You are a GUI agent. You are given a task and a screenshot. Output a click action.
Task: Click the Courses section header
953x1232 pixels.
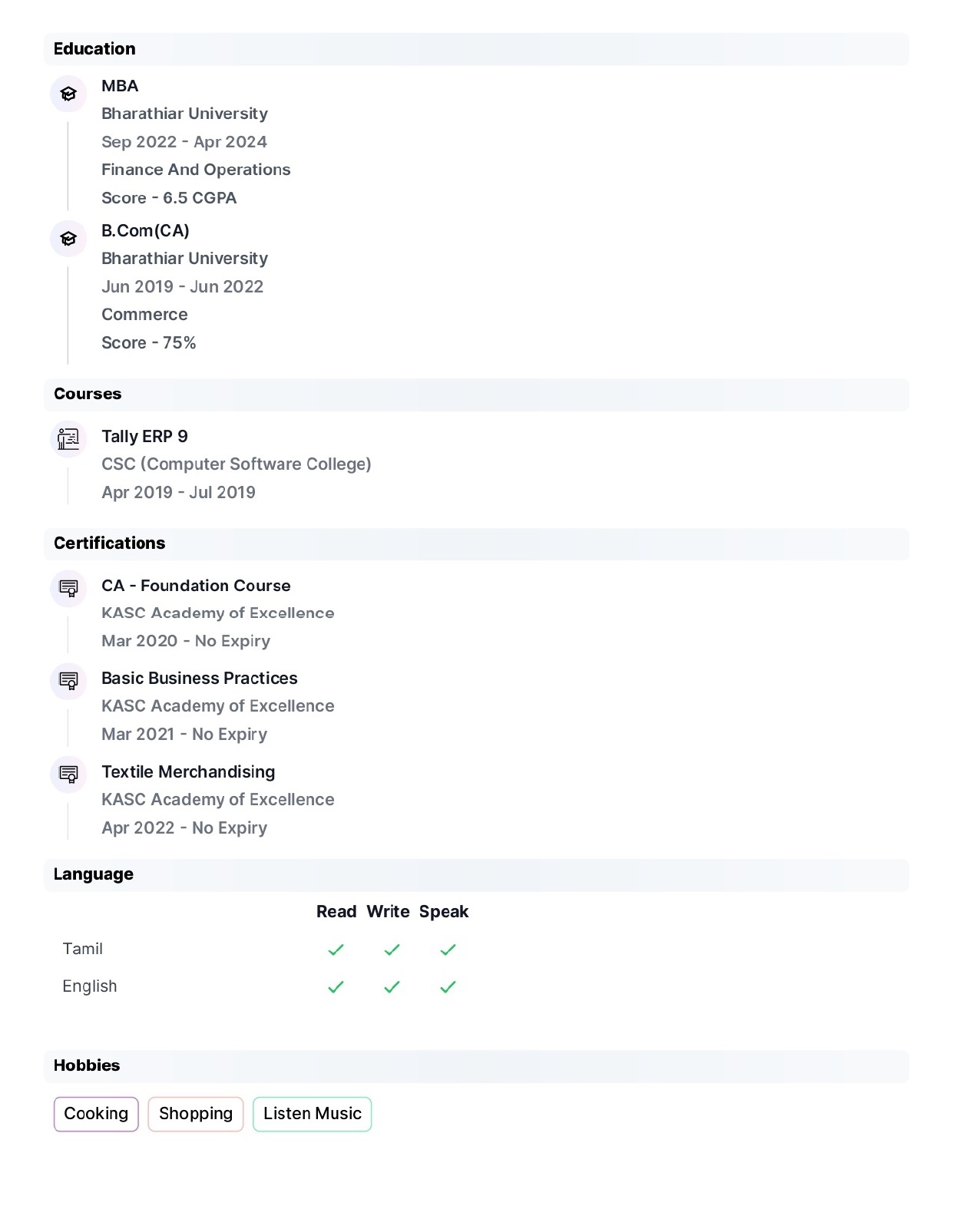476,395
